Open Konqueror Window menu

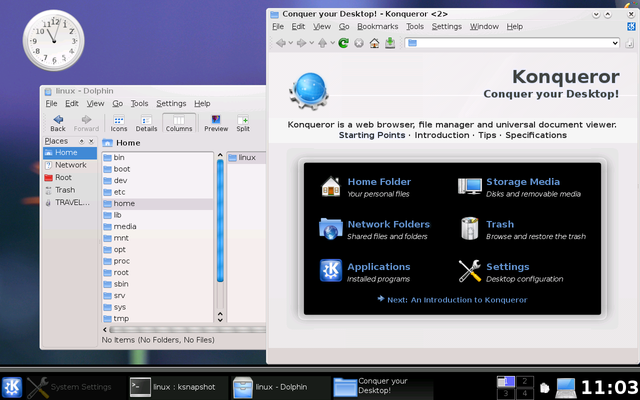click(x=484, y=27)
